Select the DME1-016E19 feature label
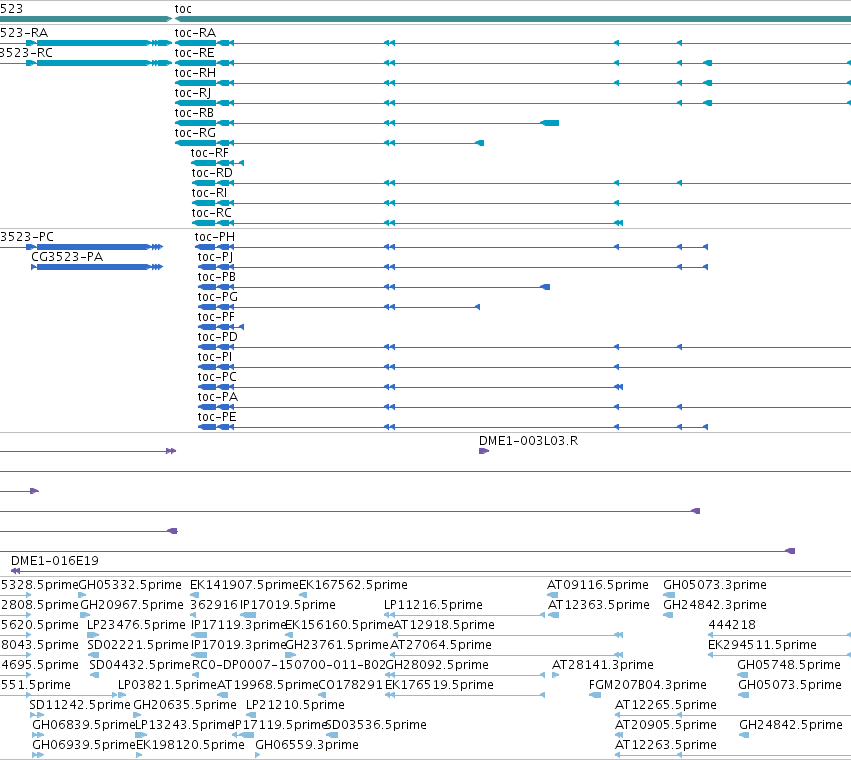Viewport: 851px width, 760px height. [x=55, y=561]
